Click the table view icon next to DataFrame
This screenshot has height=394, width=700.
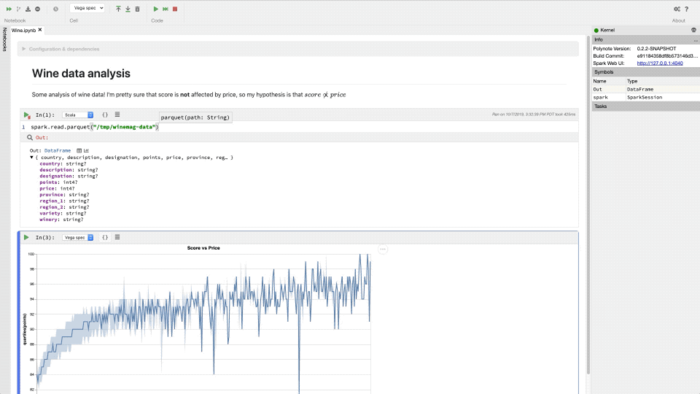79,150
